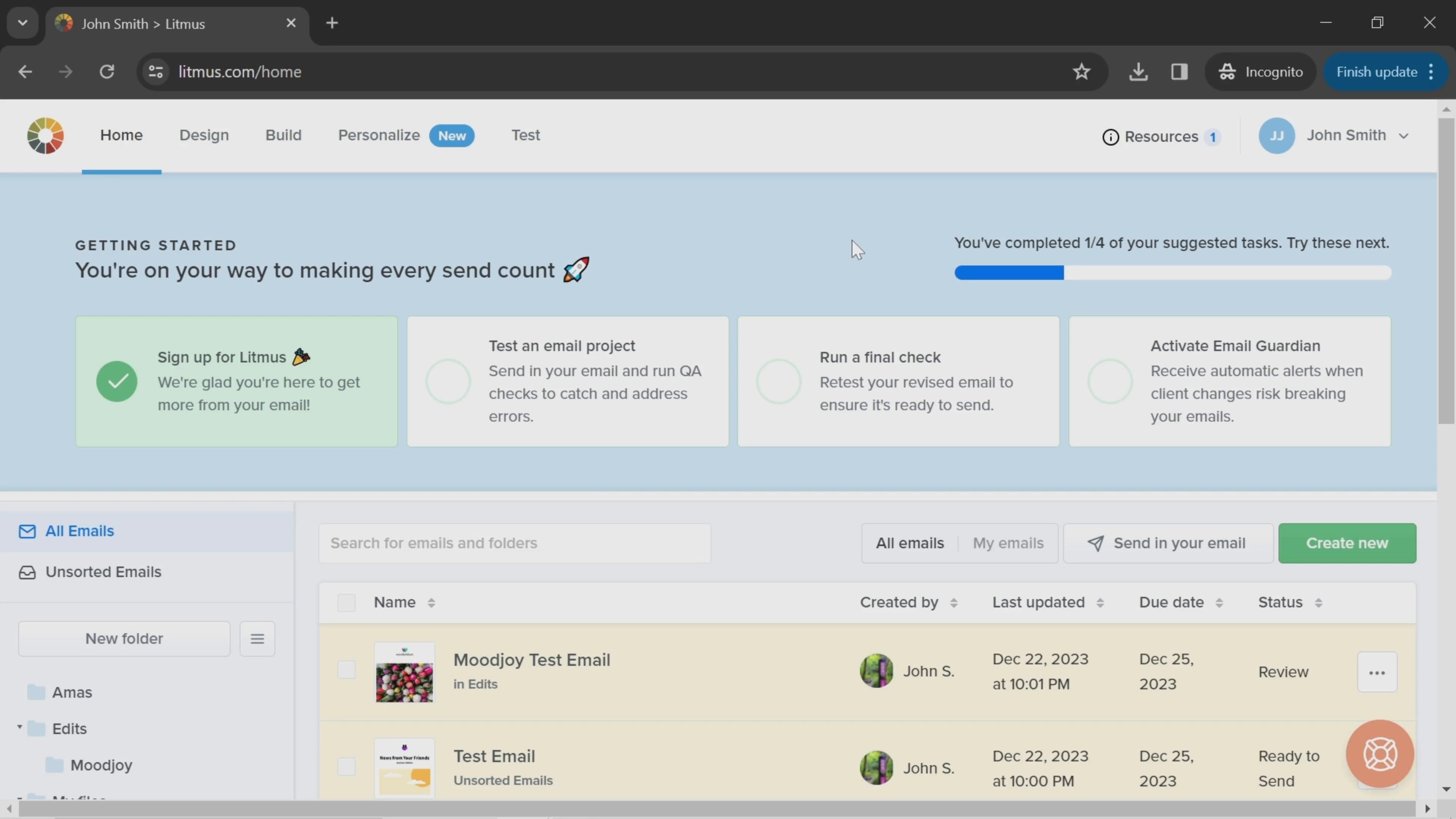
Task: Check the Moodjoy Test Email row checkbox
Action: point(346,670)
